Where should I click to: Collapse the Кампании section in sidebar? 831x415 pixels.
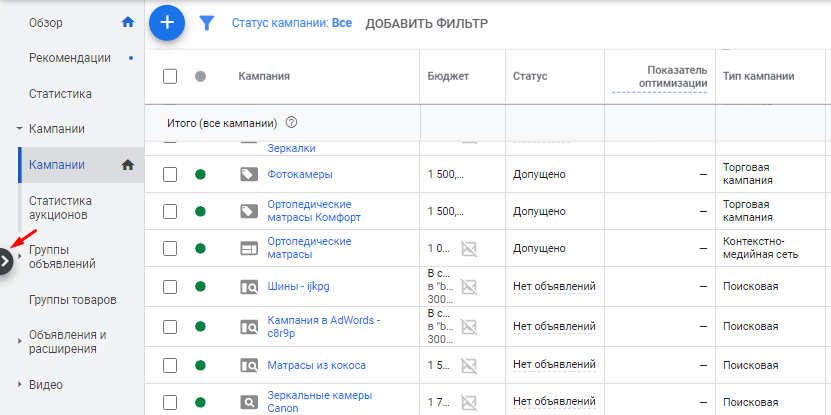coord(19,129)
